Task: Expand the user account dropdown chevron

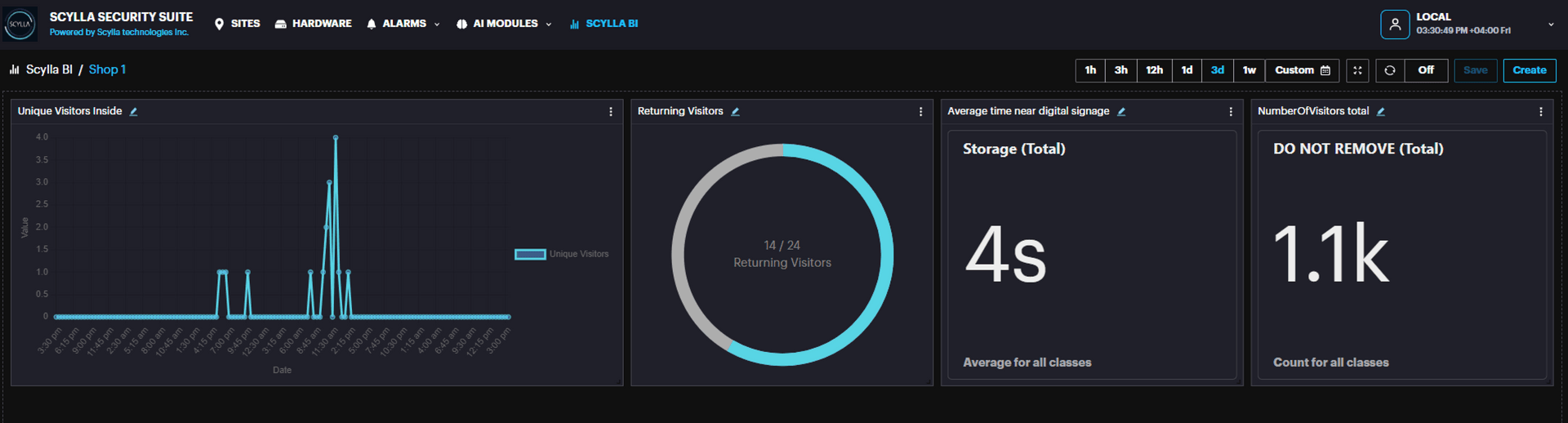Action: [x=1551, y=24]
